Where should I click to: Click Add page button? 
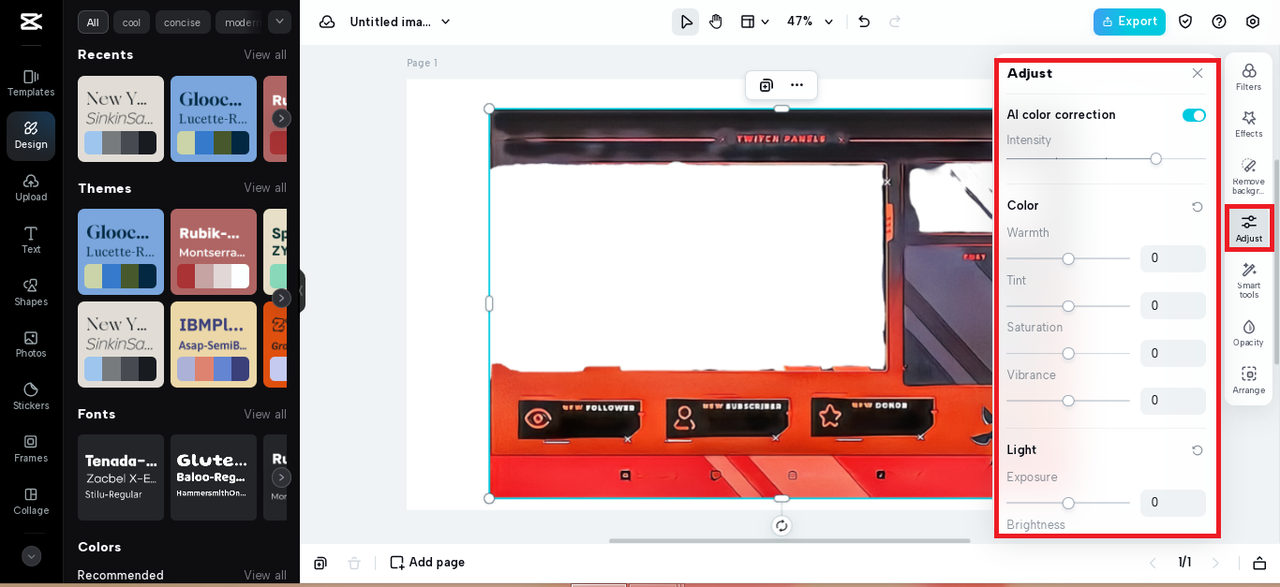coord(428,563)
